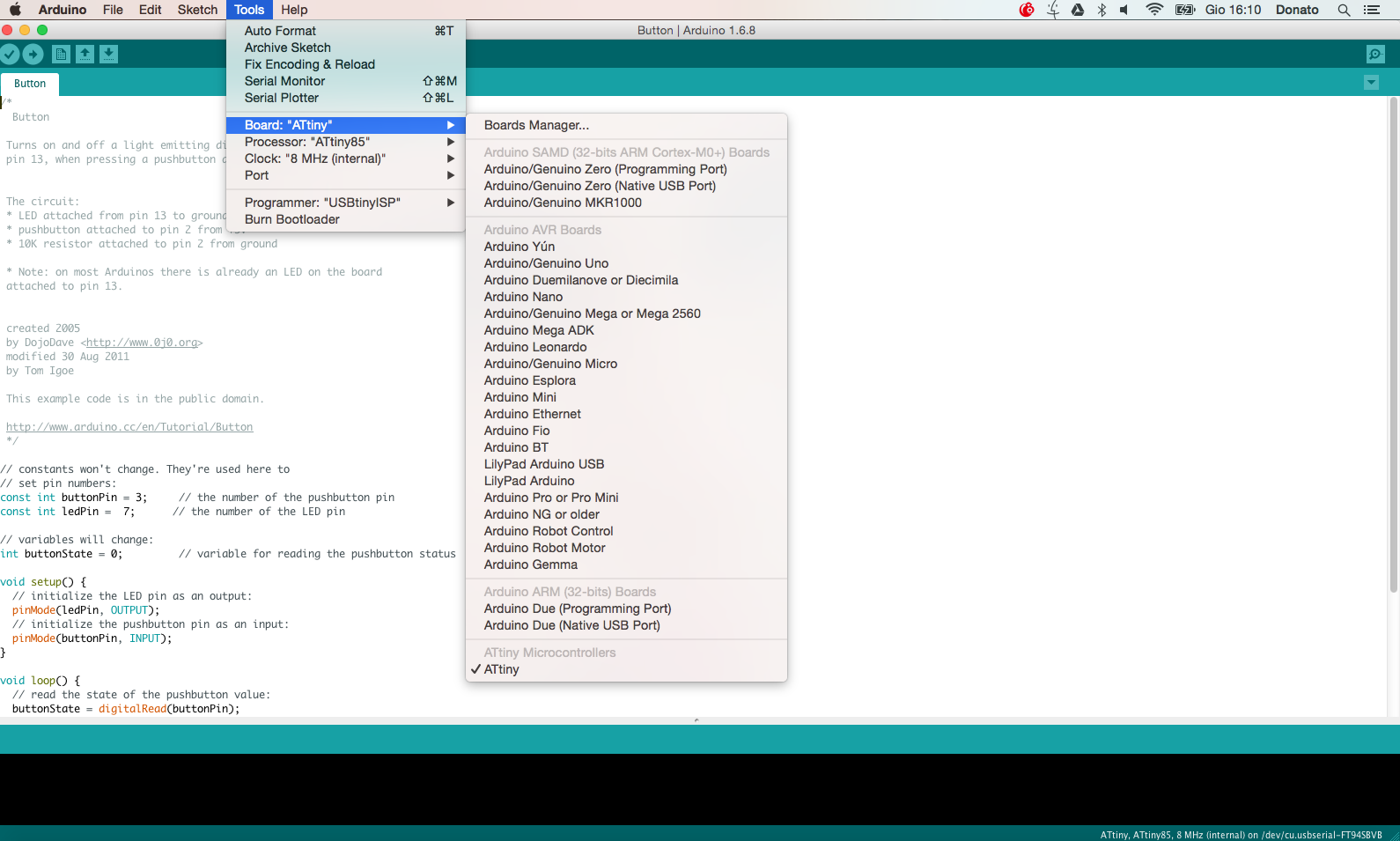Select Arduino Pro or Pro Mini
The width and height of the screenshot is (1400, 841).
626,498
